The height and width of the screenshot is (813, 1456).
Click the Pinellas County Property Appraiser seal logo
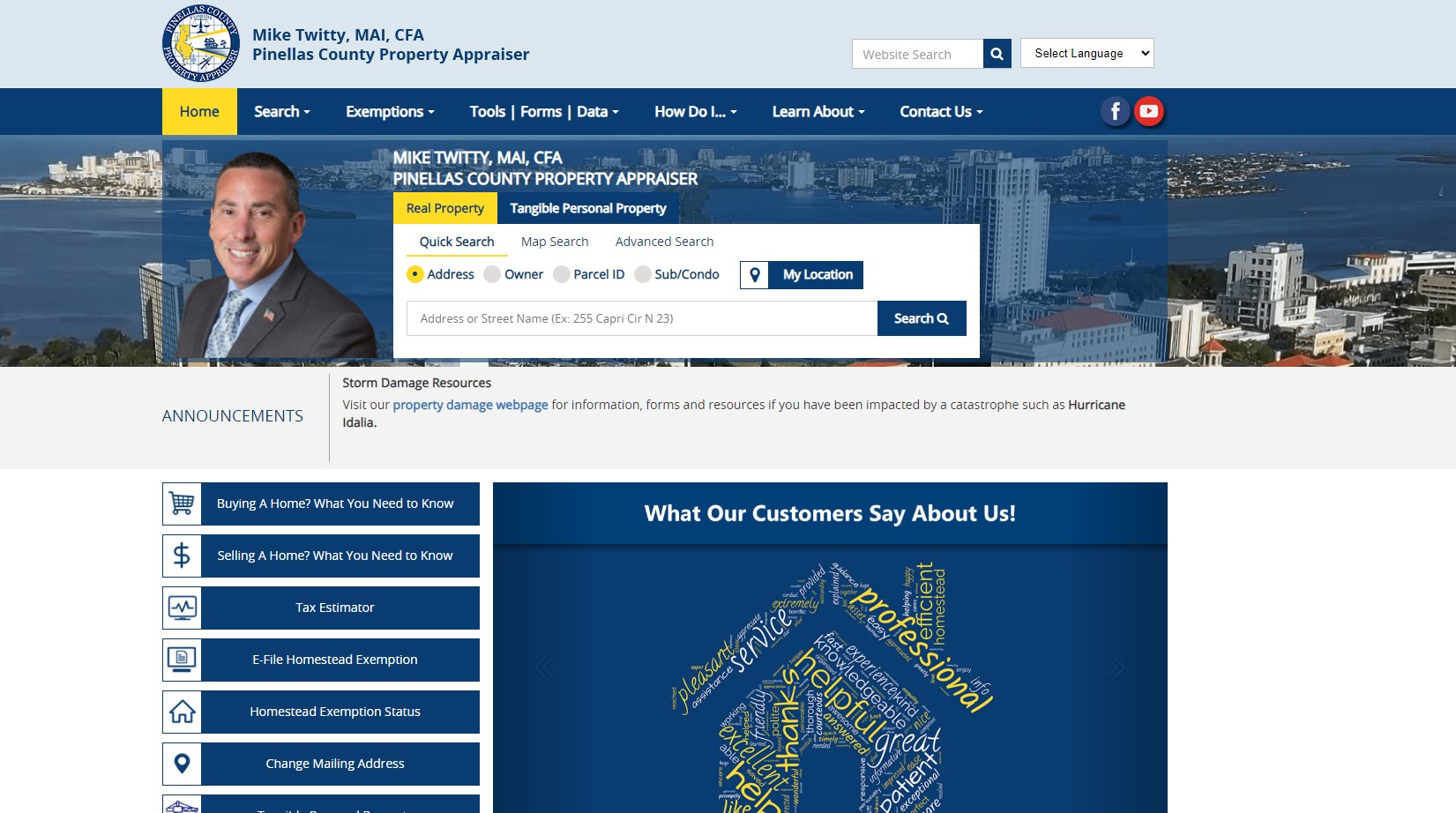[201, 43]
